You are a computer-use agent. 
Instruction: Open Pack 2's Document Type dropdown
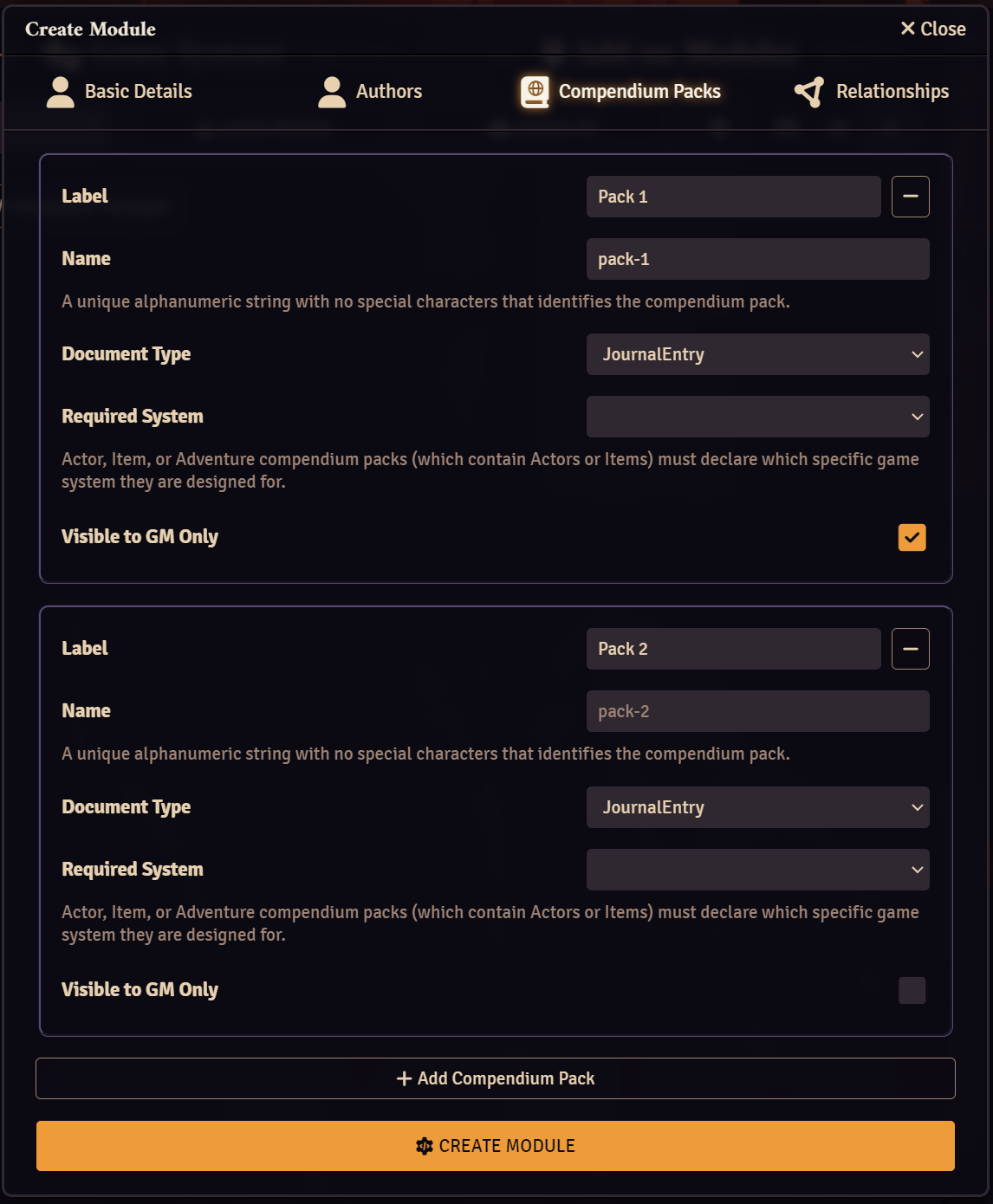coord(757,806)
